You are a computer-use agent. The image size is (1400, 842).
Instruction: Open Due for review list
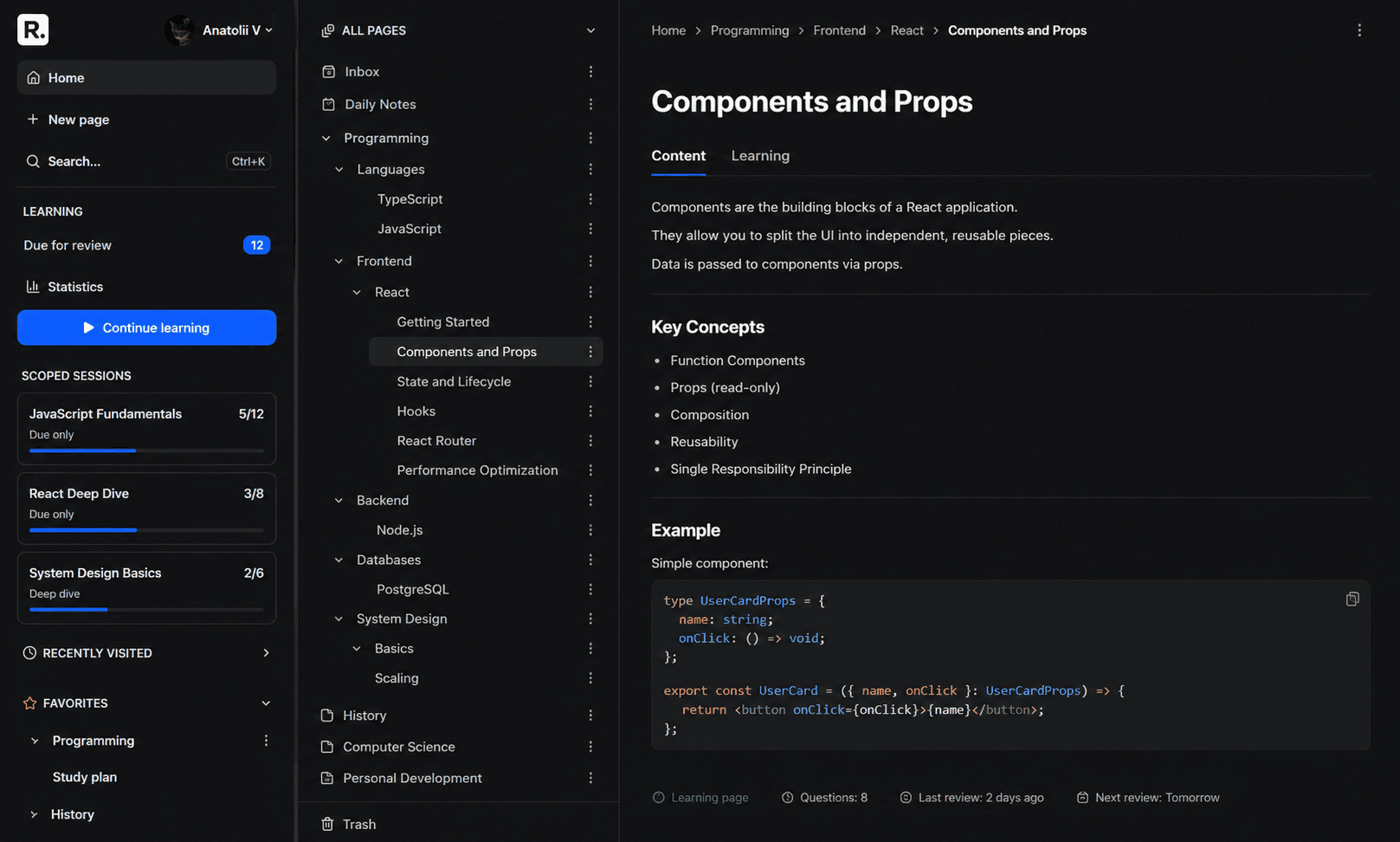pos(146,245)
